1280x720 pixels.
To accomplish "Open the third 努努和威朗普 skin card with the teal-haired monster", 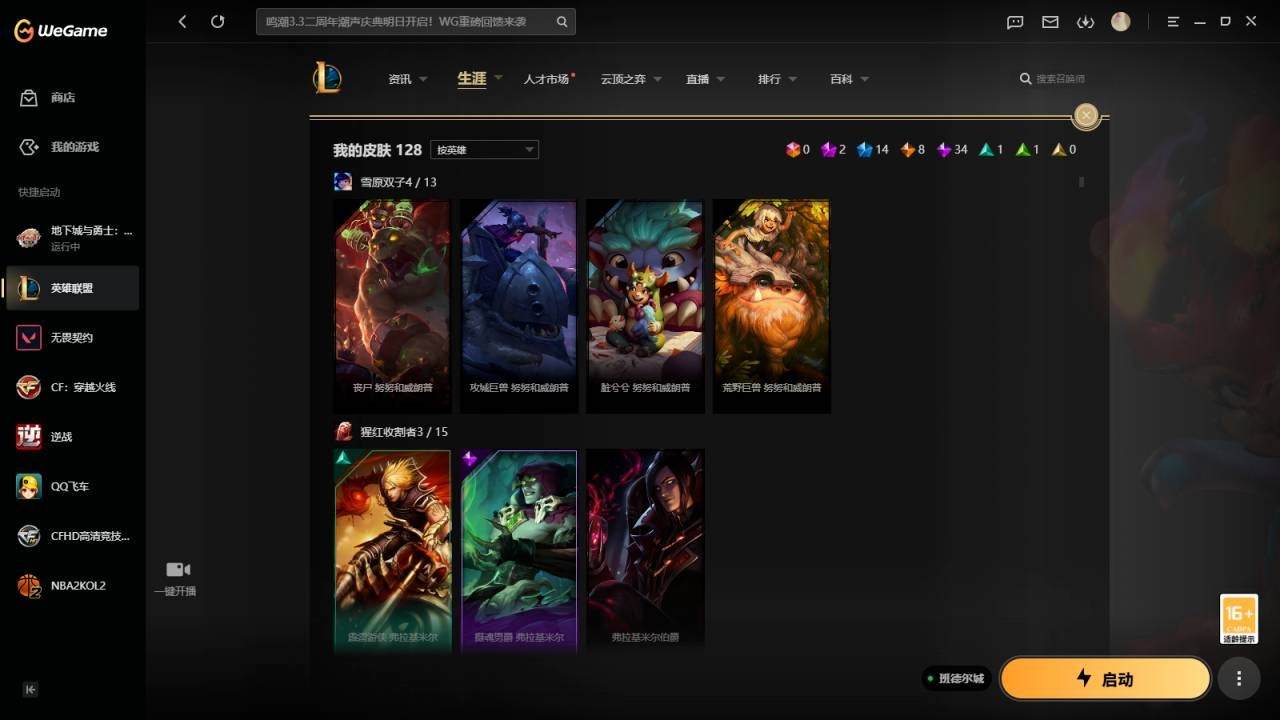I will [645, 305].
